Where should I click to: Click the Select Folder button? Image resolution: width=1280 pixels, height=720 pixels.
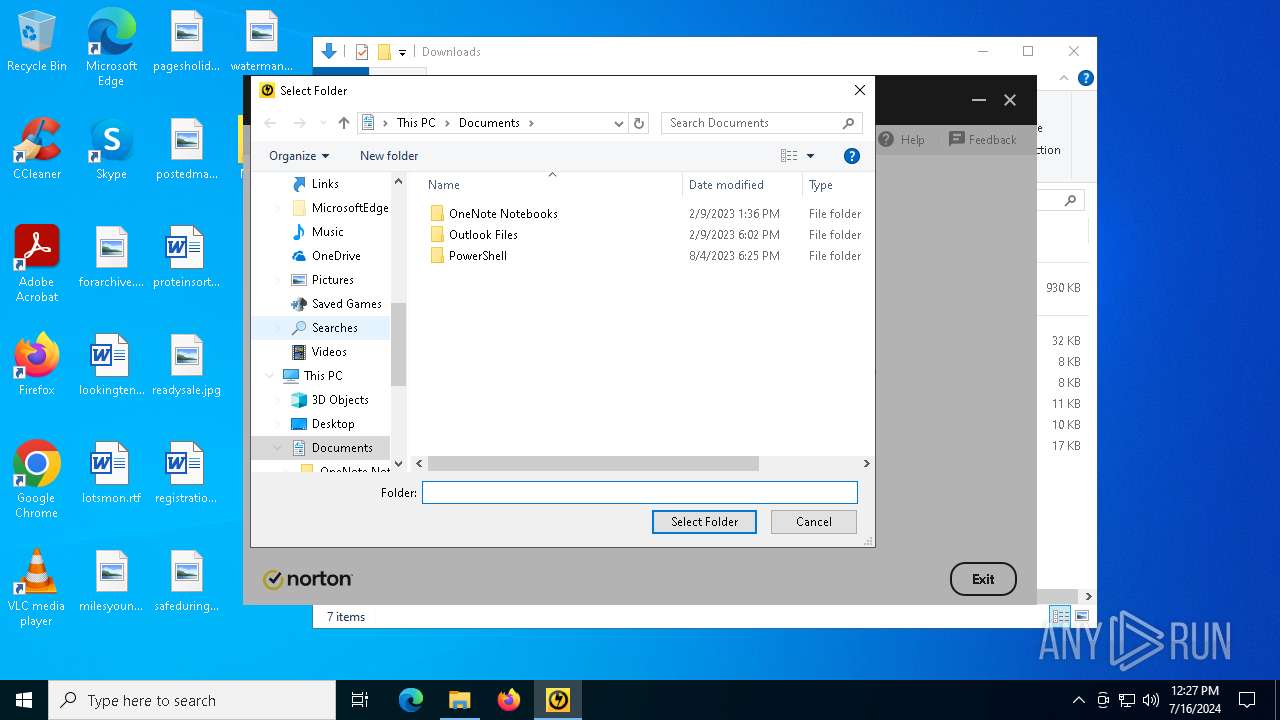pyautogui.click(x=704, y=522)
